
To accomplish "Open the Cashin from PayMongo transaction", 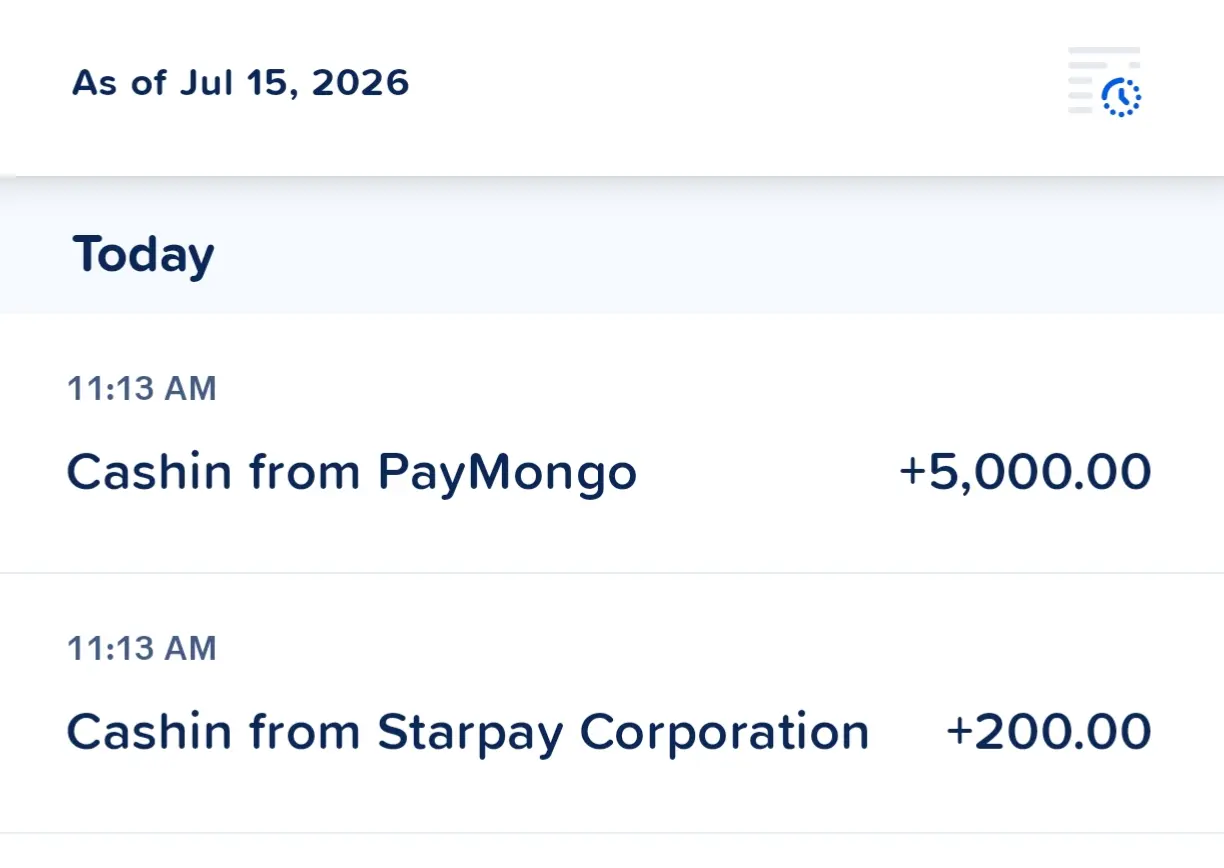I will (612, 443).
